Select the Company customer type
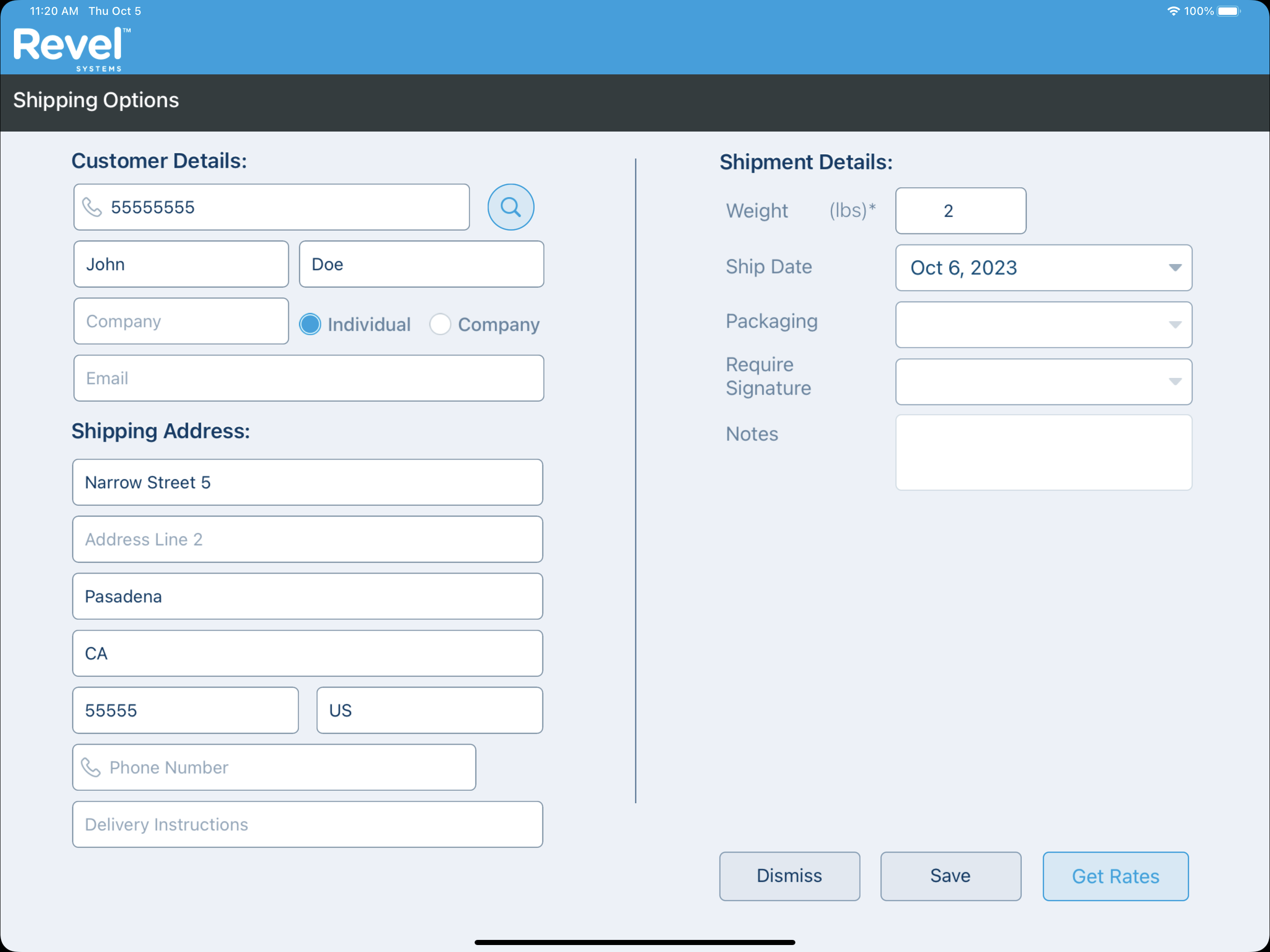Screen dimensions: 1270x952 click(440, 324)
